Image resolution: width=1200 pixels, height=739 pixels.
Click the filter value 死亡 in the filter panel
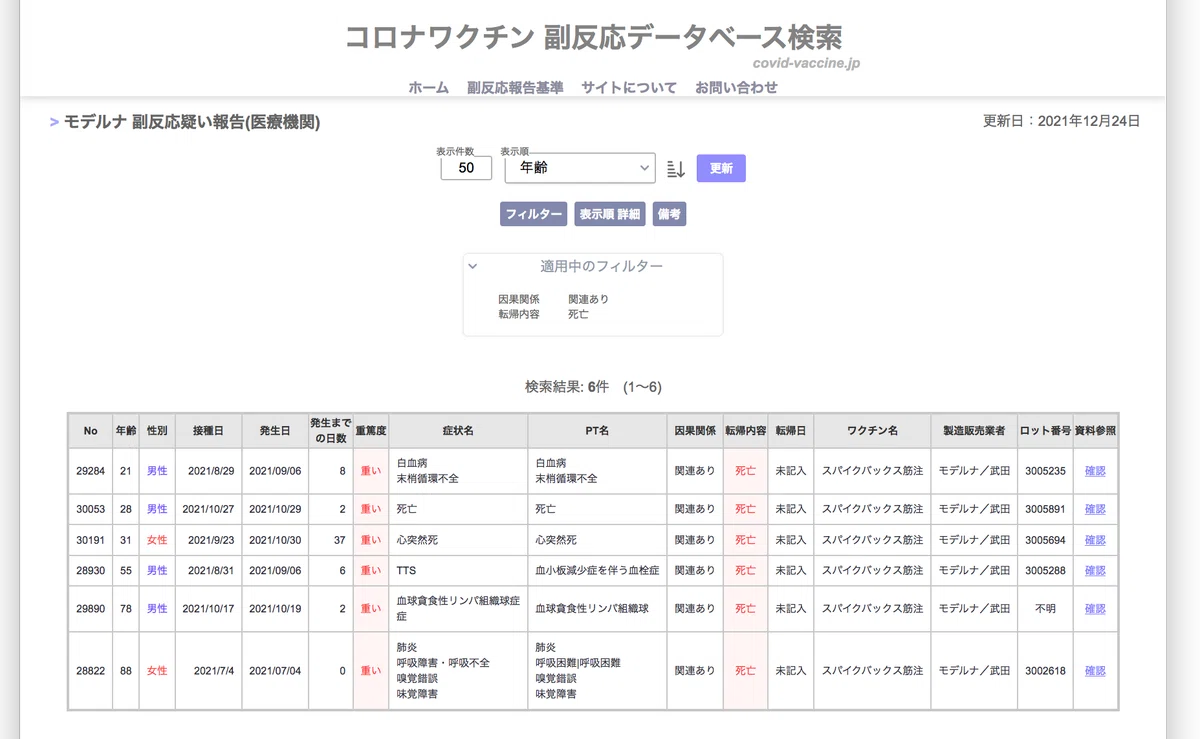(x=578, y=314)
